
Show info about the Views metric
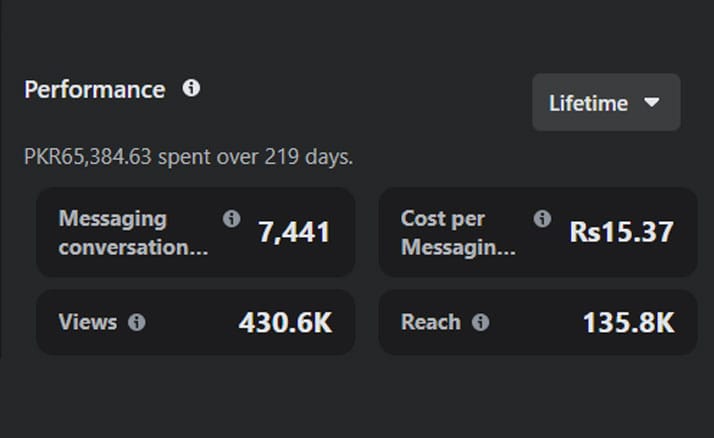tap(137, 322)
